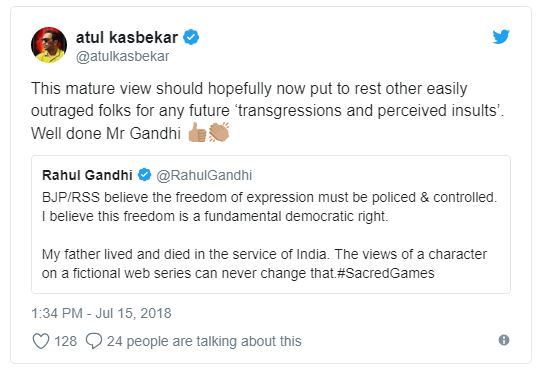Click Rahul Gandhi's verified badge
This screenshot has width=541, height=374.
tap(145, 175)
